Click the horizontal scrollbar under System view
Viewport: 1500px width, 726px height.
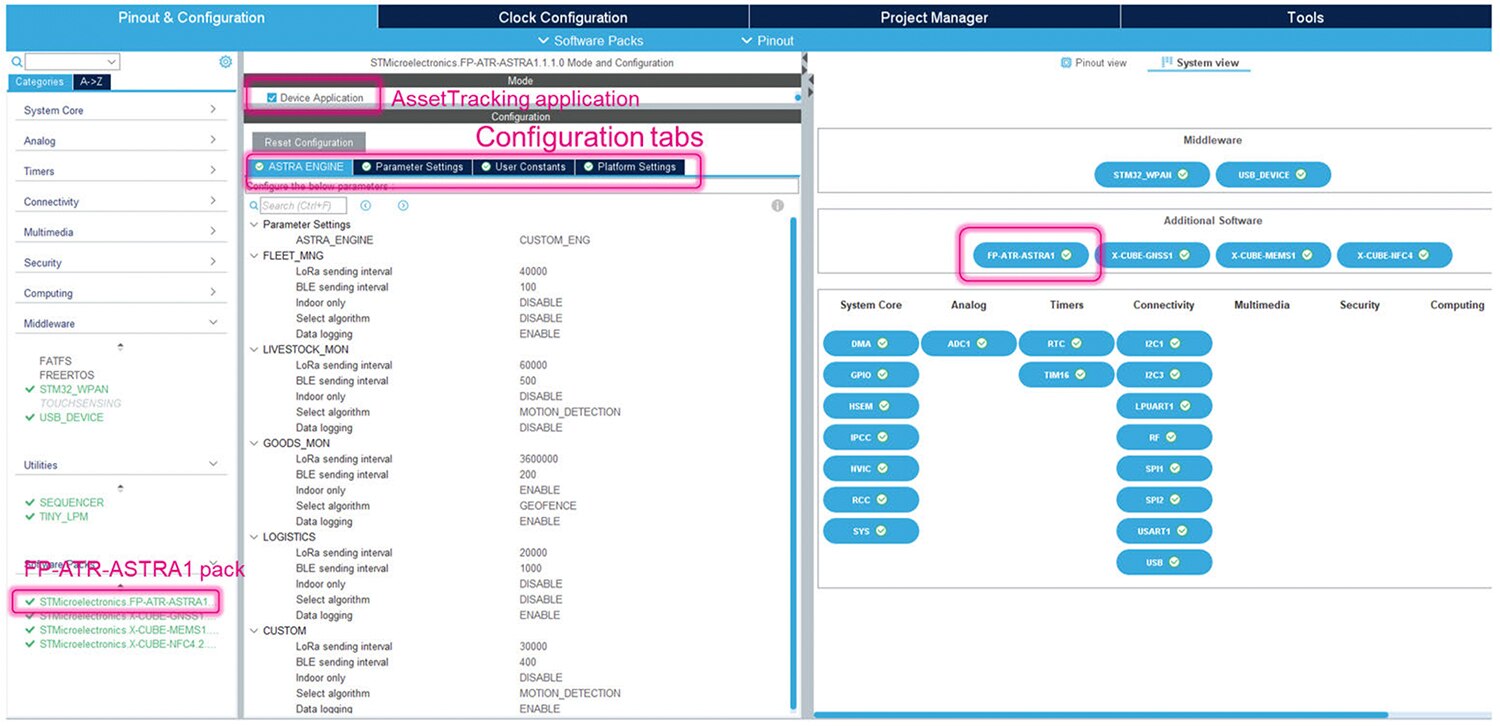point(1101,714)
